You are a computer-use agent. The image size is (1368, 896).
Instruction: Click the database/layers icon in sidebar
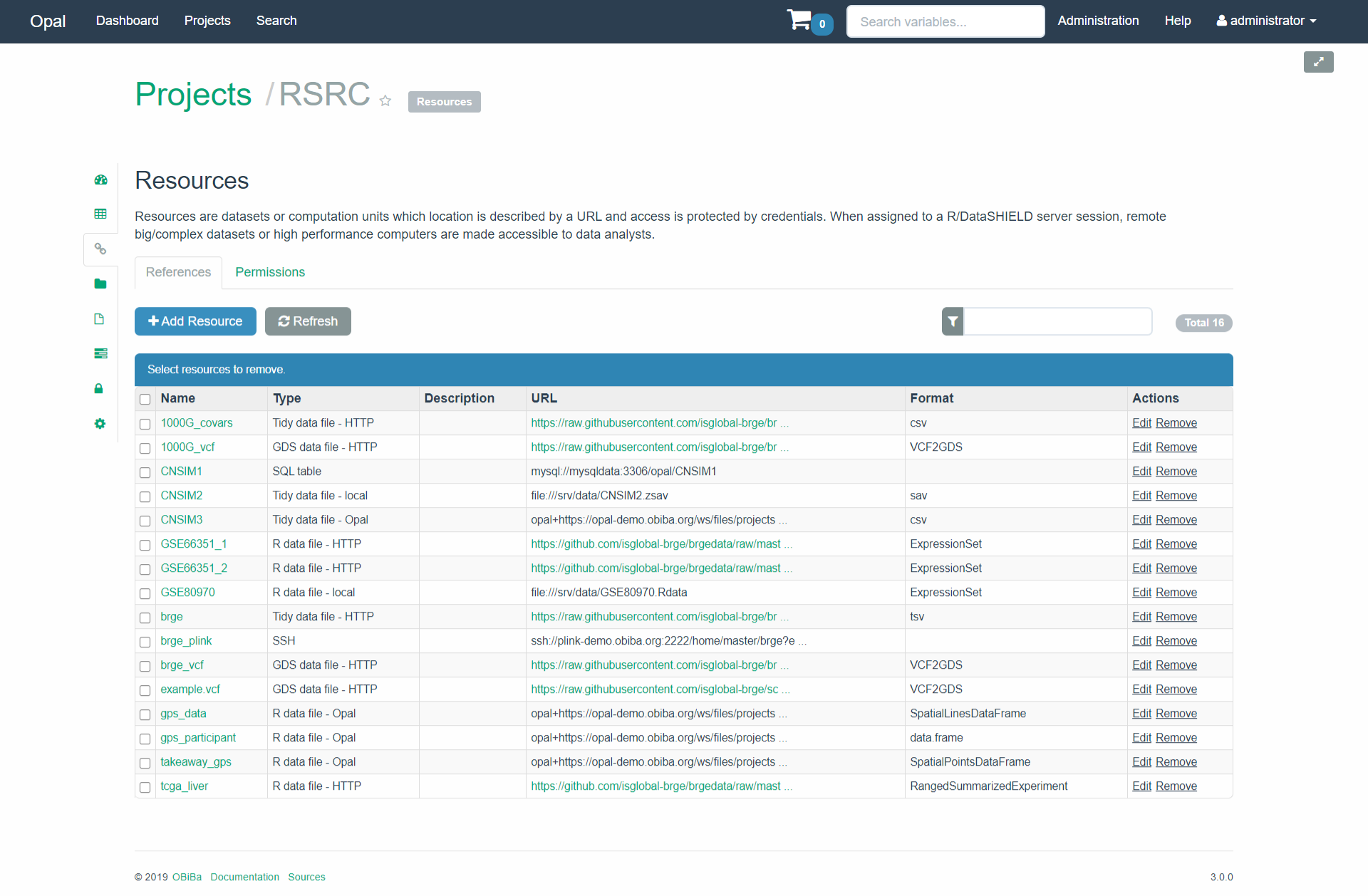[x=100, y=353]
